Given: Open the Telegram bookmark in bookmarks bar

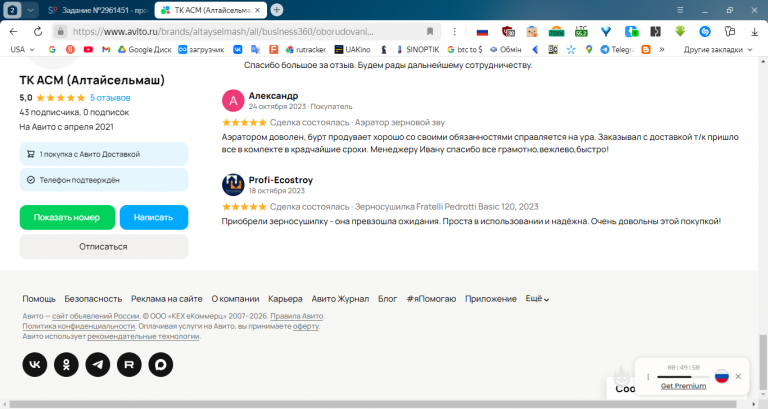Looking at the screenshot, I should point(617,49).
